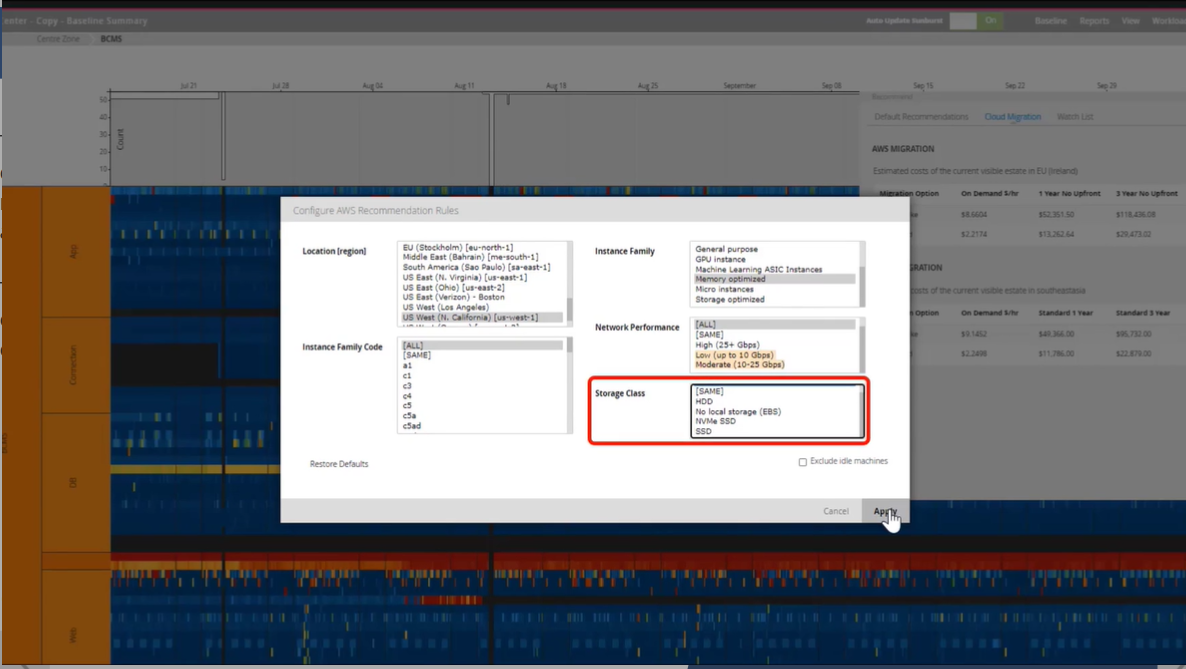Choose Low (up to 10 Gbps) option

734,355
